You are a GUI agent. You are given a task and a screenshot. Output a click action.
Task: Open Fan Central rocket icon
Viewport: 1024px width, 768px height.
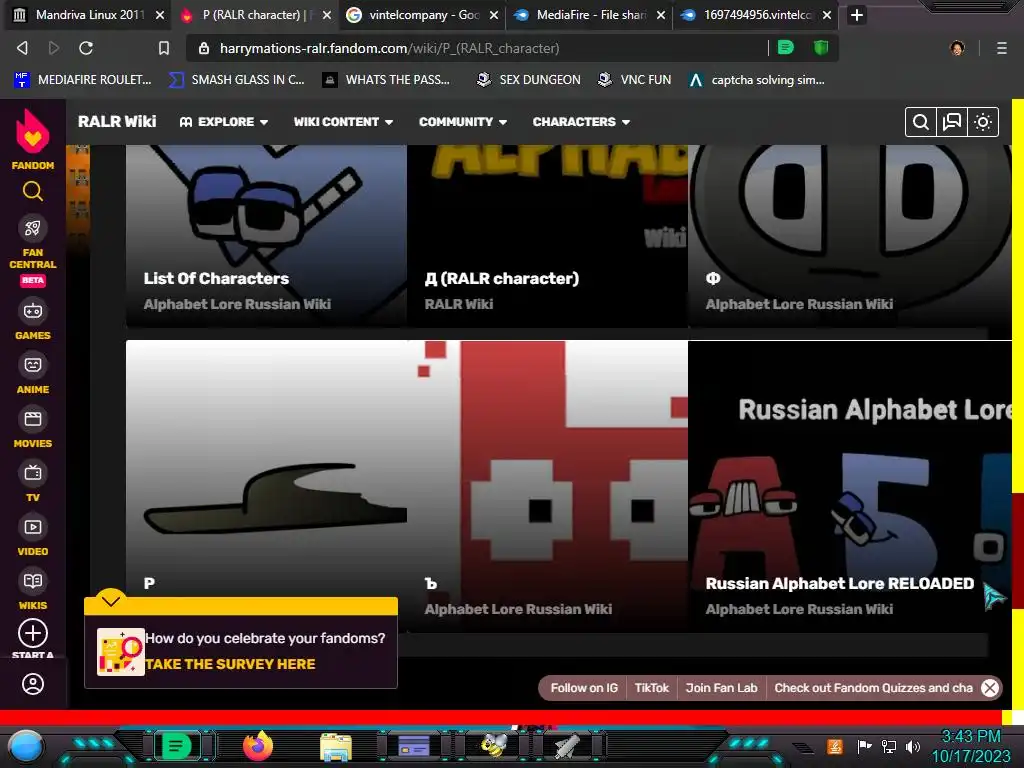33,228
